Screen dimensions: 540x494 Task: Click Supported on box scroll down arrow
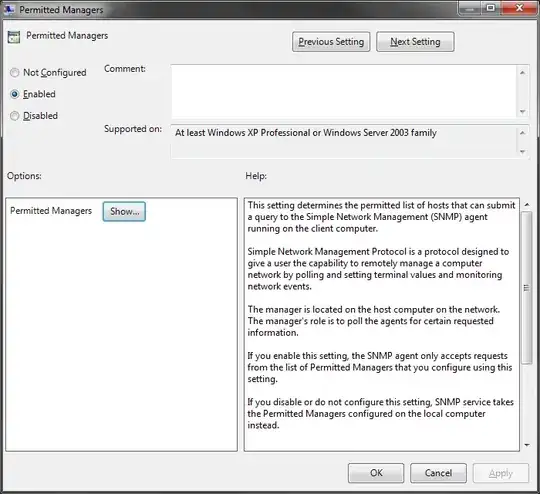tap(522, 152)
